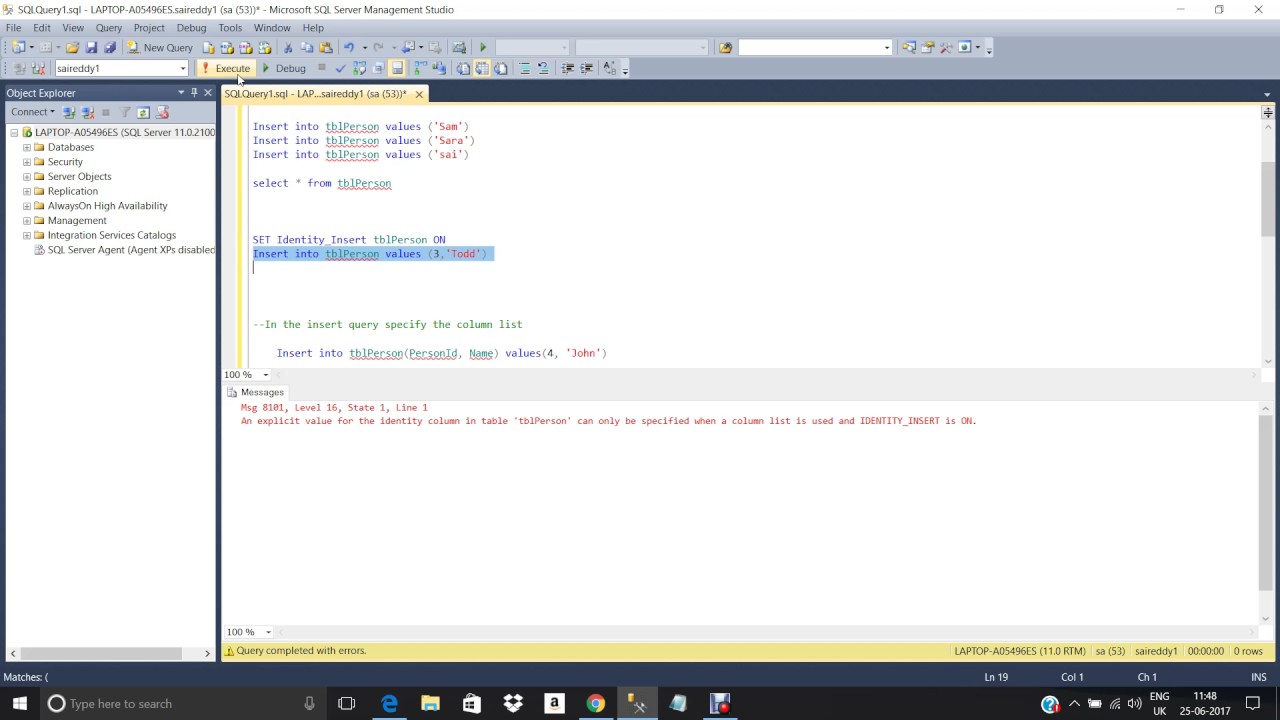Click the Parse query checkmark icon

click(340, 68)
